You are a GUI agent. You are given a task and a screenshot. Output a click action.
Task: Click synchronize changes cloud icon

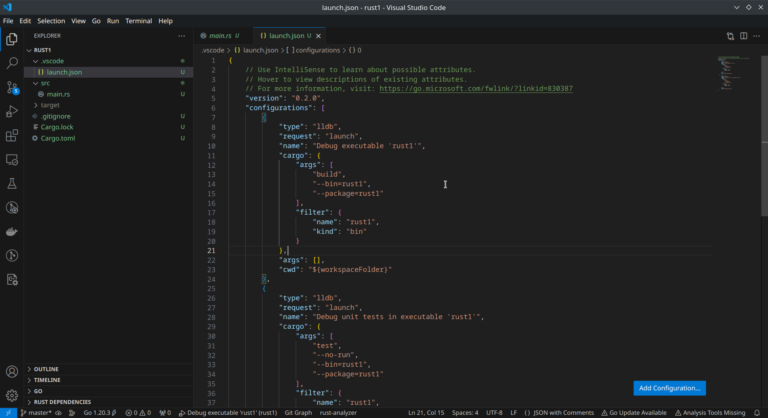pyautogui.click(x=58, y=413)
